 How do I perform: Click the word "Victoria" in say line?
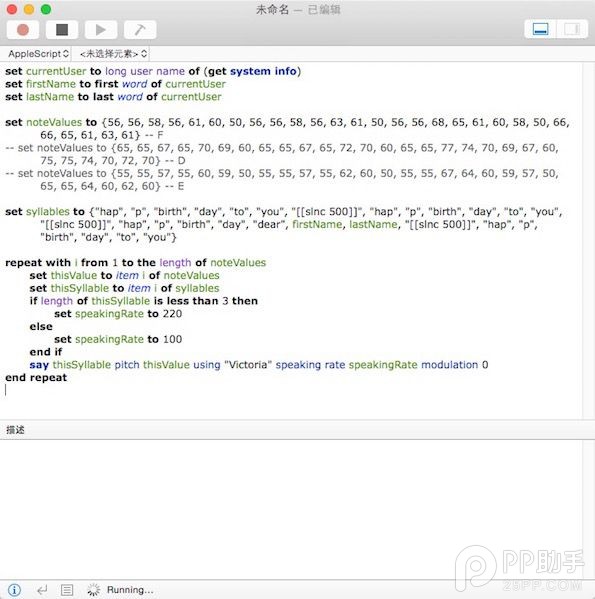(x=248, y=365)
